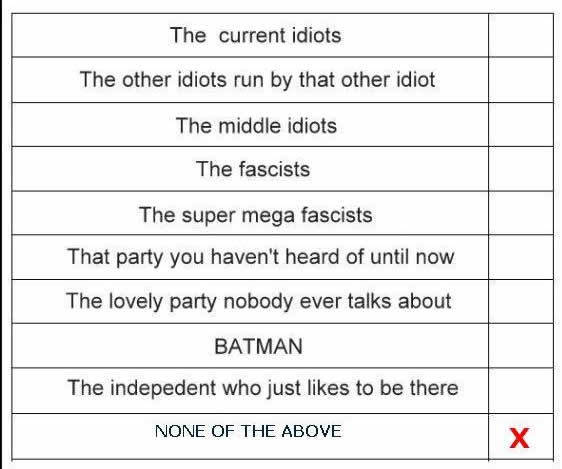Select the text "The current idiots"
The width and height of the screenshot is (562, 469).
click(x=256, y=35)
